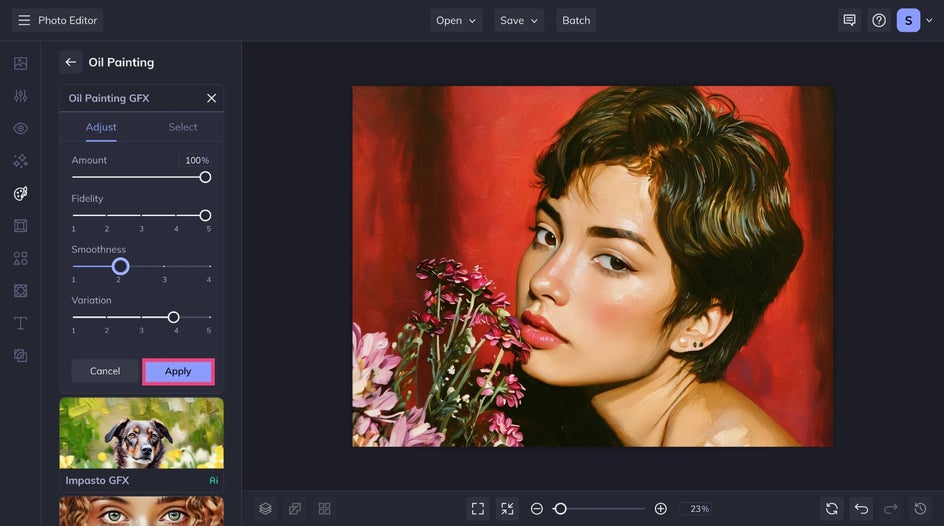This screenshot has width=944, height=526.
Task: Click the grid view icon in bottom bar
Action: [x=324, y=509]
